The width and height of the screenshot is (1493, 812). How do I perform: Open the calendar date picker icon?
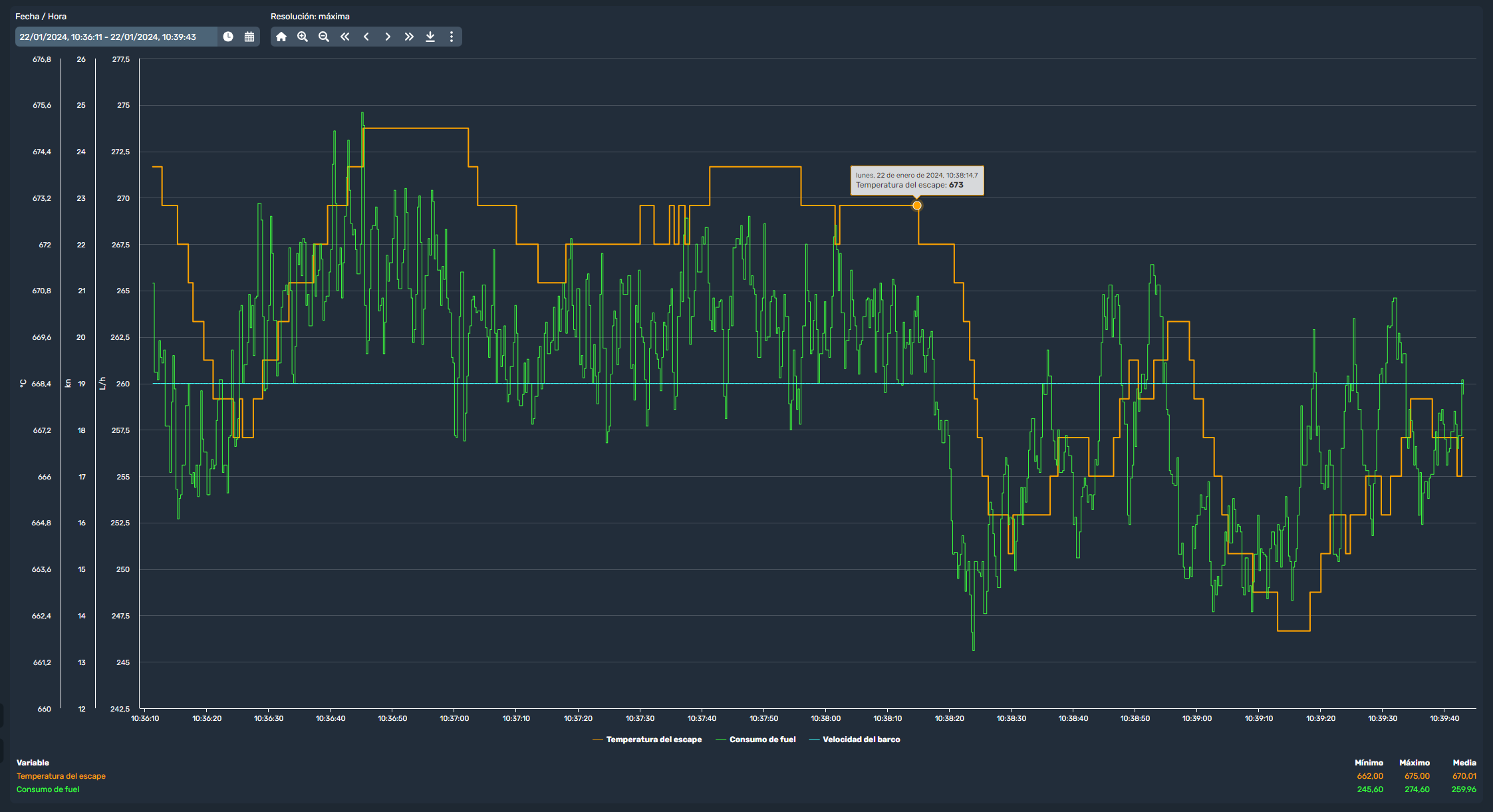click(249, 37)
